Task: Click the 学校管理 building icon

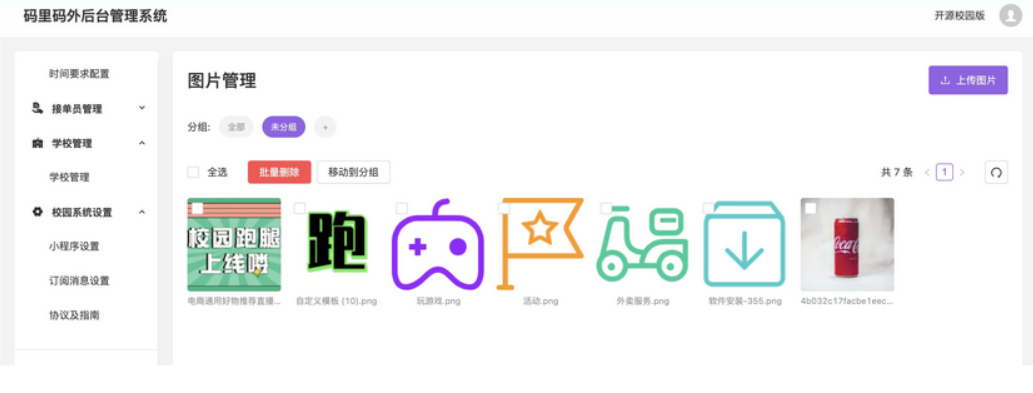Action: click(38, 144)
